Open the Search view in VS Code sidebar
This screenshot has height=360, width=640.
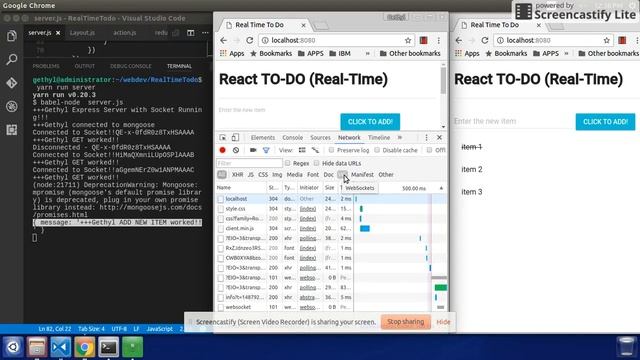[11, 60]
